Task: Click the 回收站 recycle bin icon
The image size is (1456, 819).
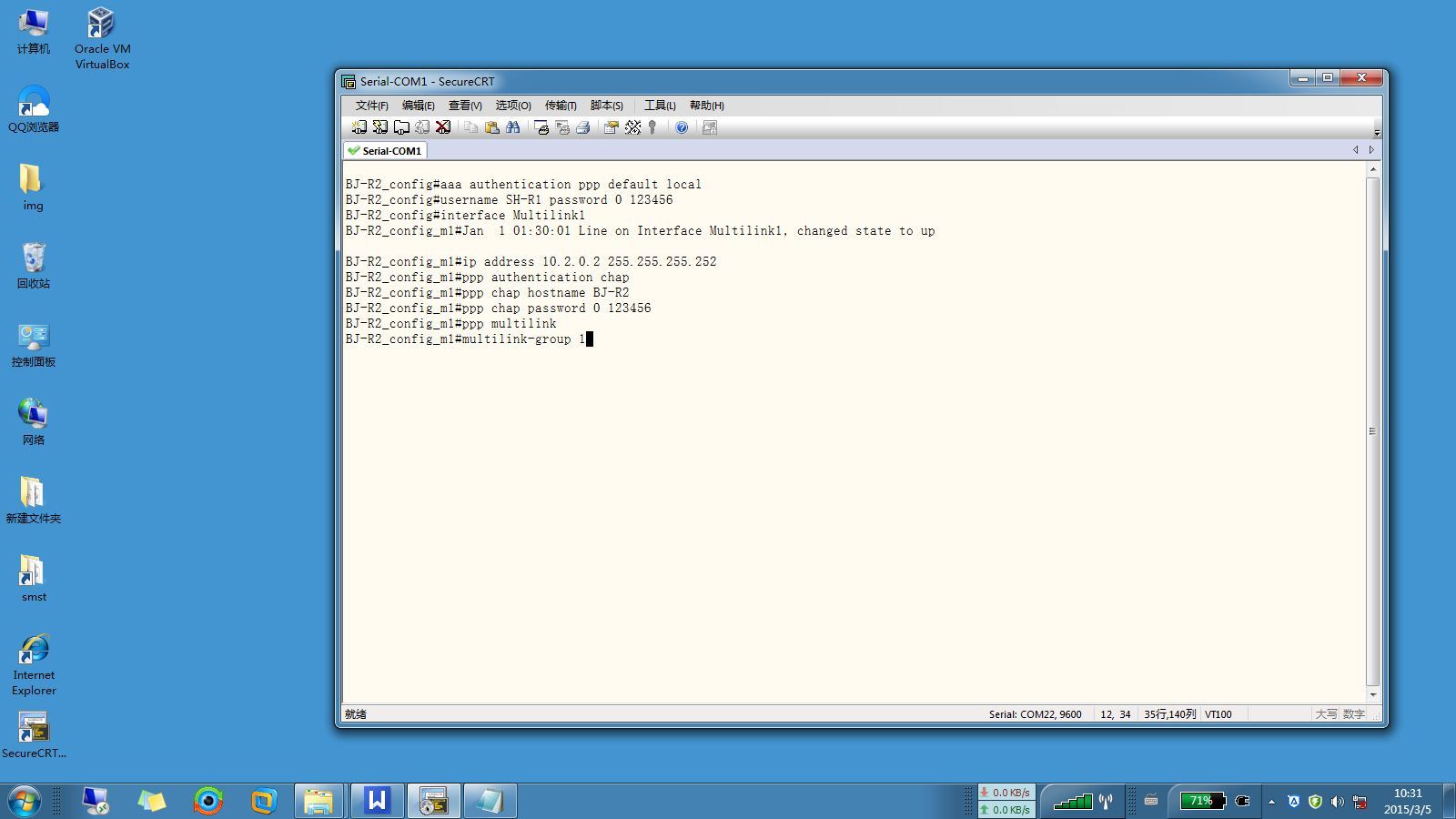Action: click(x=34, y=266)
